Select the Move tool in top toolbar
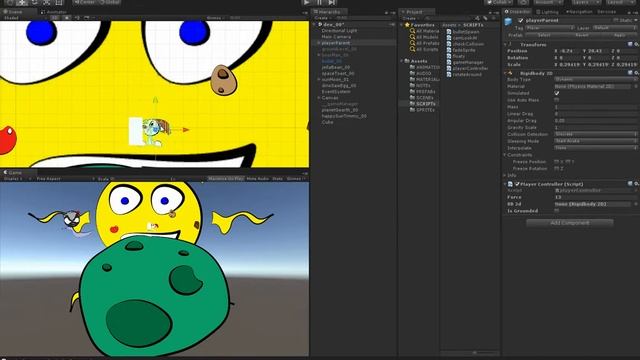Image resolution: width=640 pixels, height=360 pixels. tap(22, 2)
